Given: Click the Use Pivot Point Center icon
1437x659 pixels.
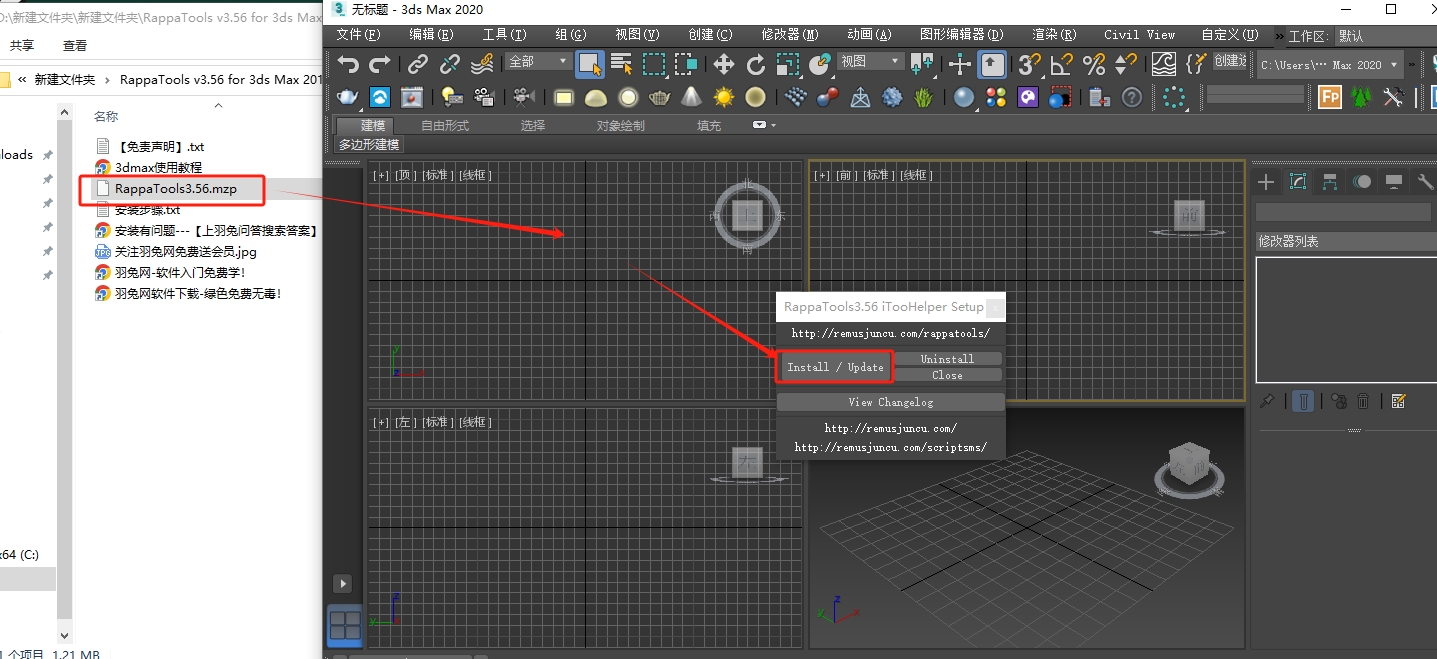Looking at the screenshot, I should click(921, 65).
